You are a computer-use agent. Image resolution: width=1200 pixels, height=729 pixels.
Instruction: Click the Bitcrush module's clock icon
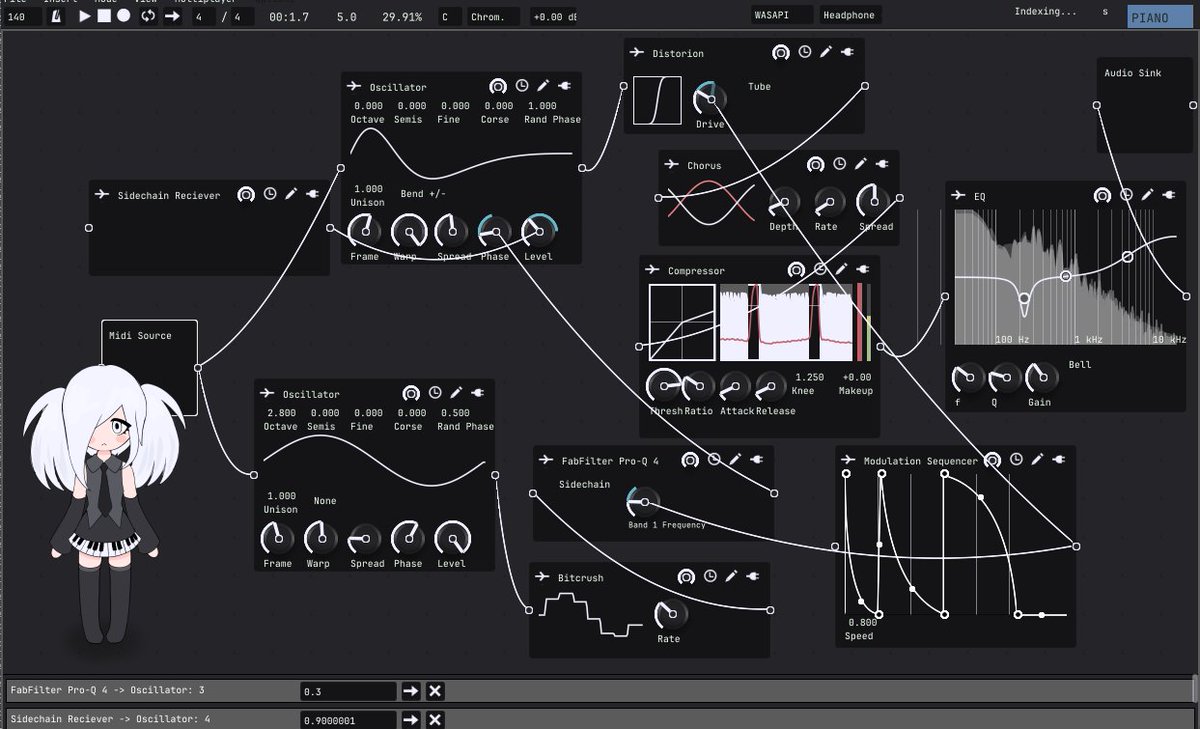710,576
